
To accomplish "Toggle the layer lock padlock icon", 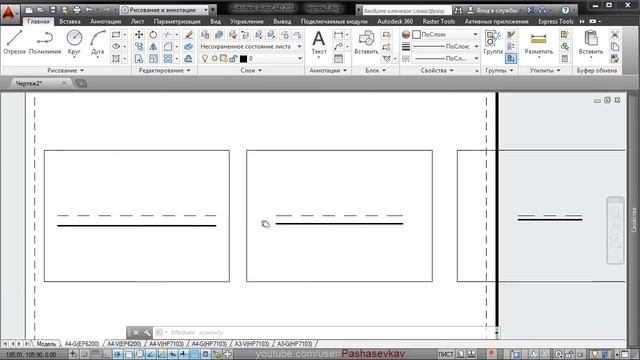I will point(233,59).
